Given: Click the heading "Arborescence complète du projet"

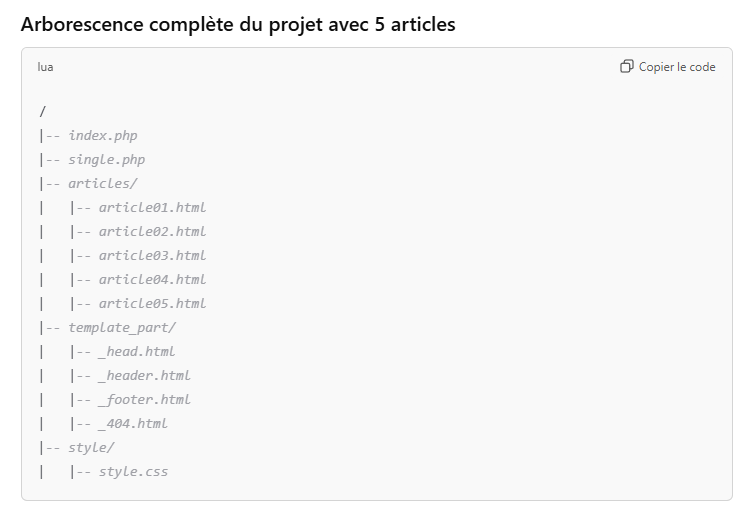Looking at the screenshot, I should point(238,24).
